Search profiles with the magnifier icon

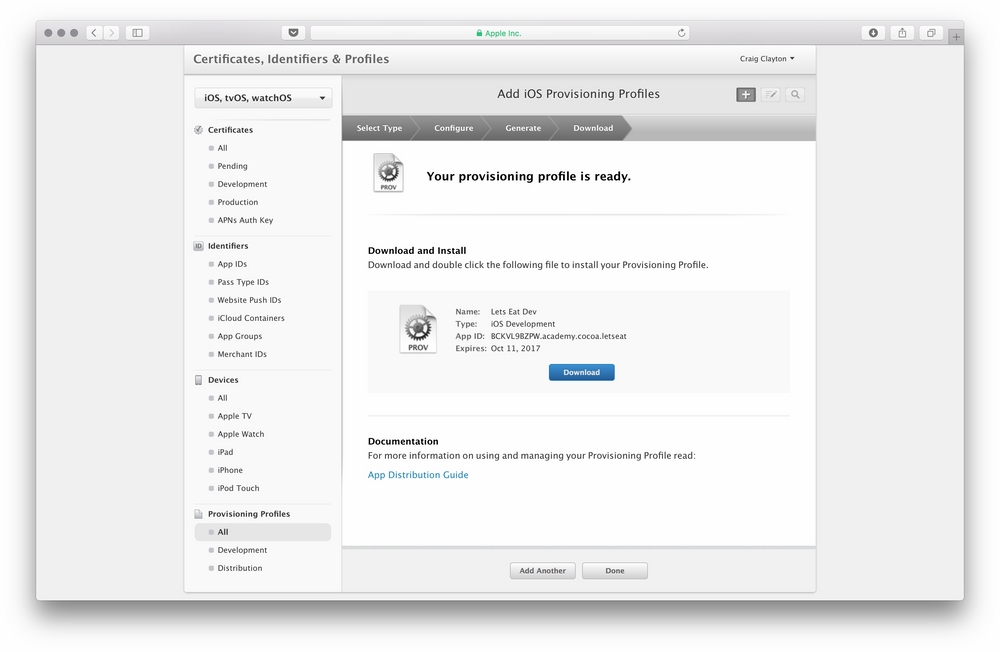point(795,94)
